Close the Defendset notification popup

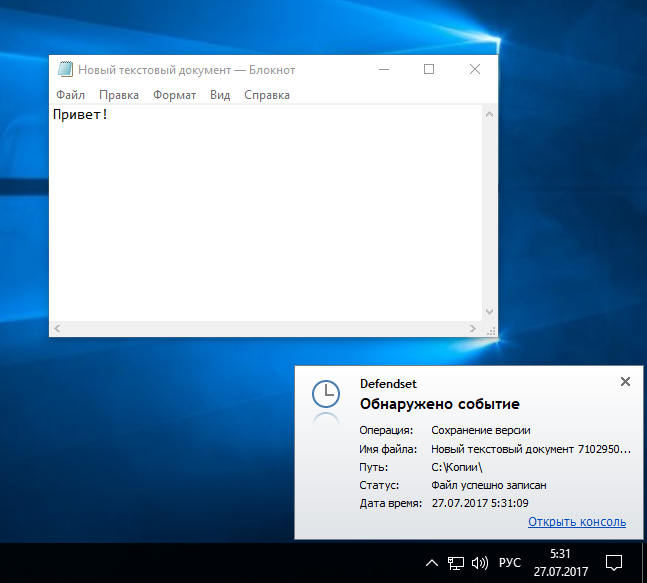point(625,382)
